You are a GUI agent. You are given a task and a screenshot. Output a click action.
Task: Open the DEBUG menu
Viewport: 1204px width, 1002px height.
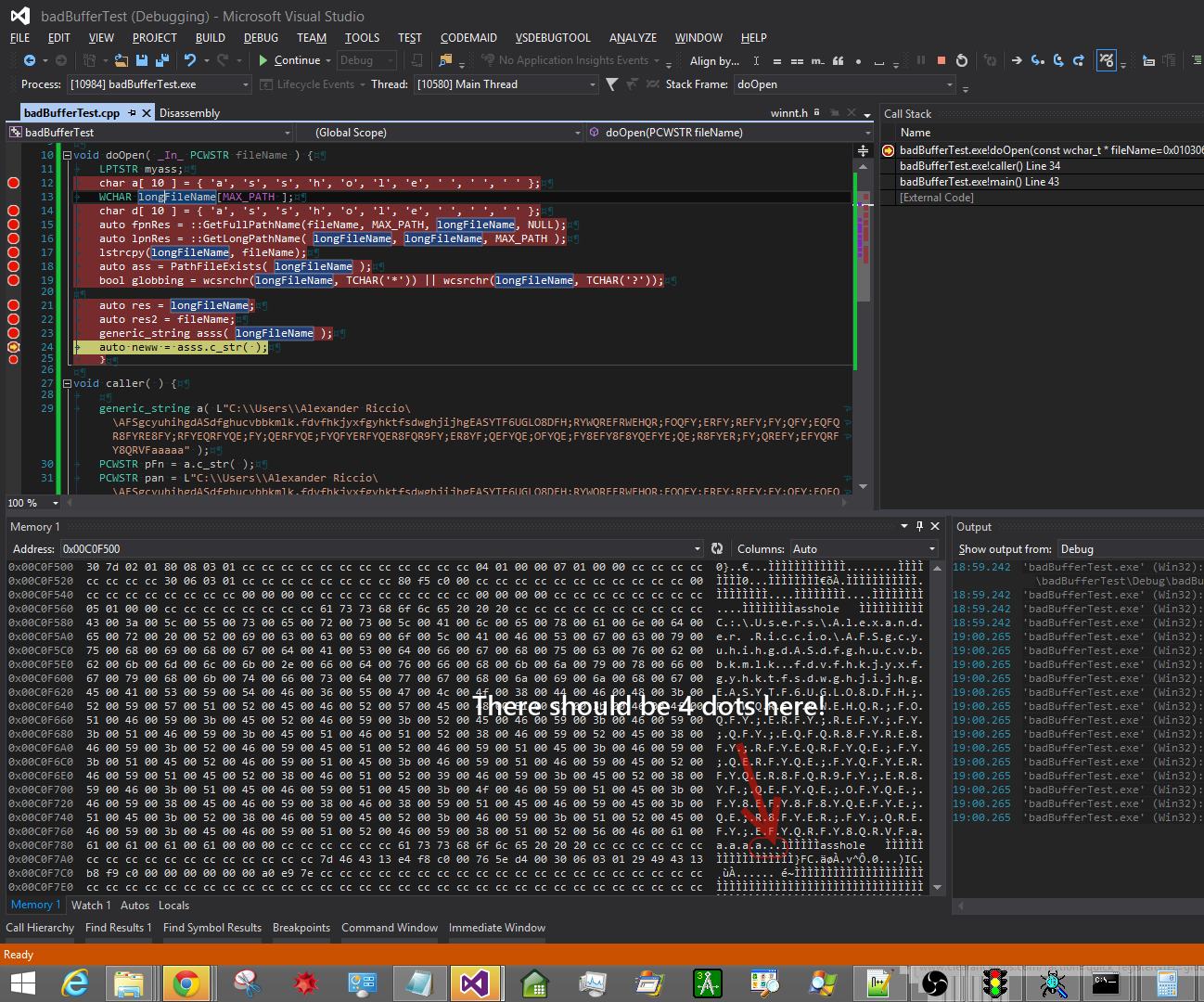click(261, 38)
